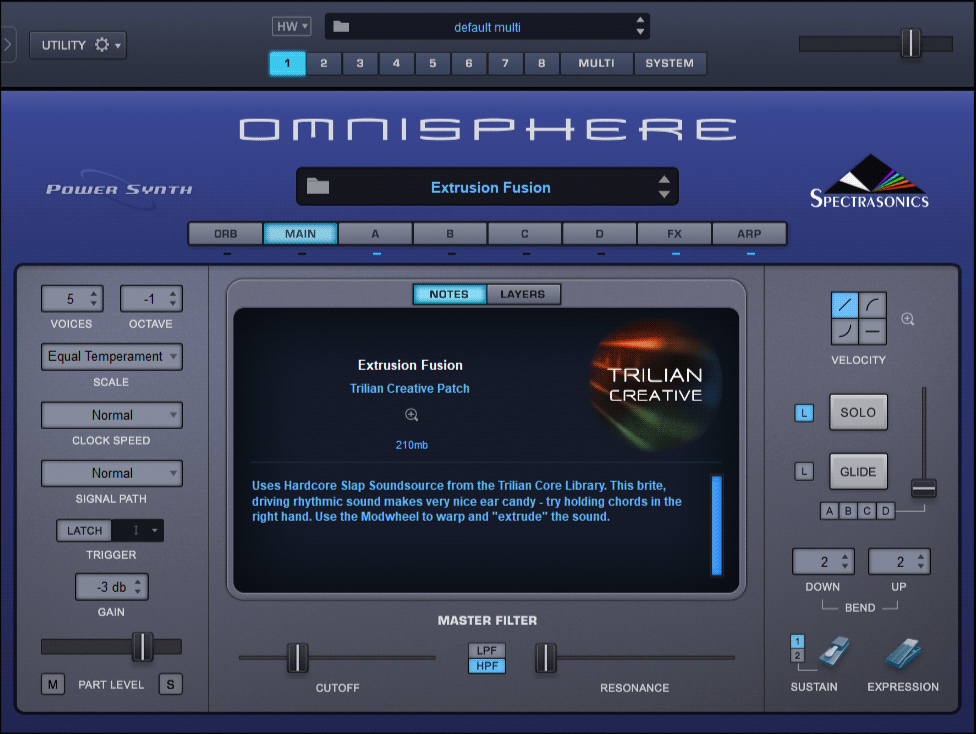Adjust the Part Level slider
Screen dimensions: 976x734
[143, 647]
